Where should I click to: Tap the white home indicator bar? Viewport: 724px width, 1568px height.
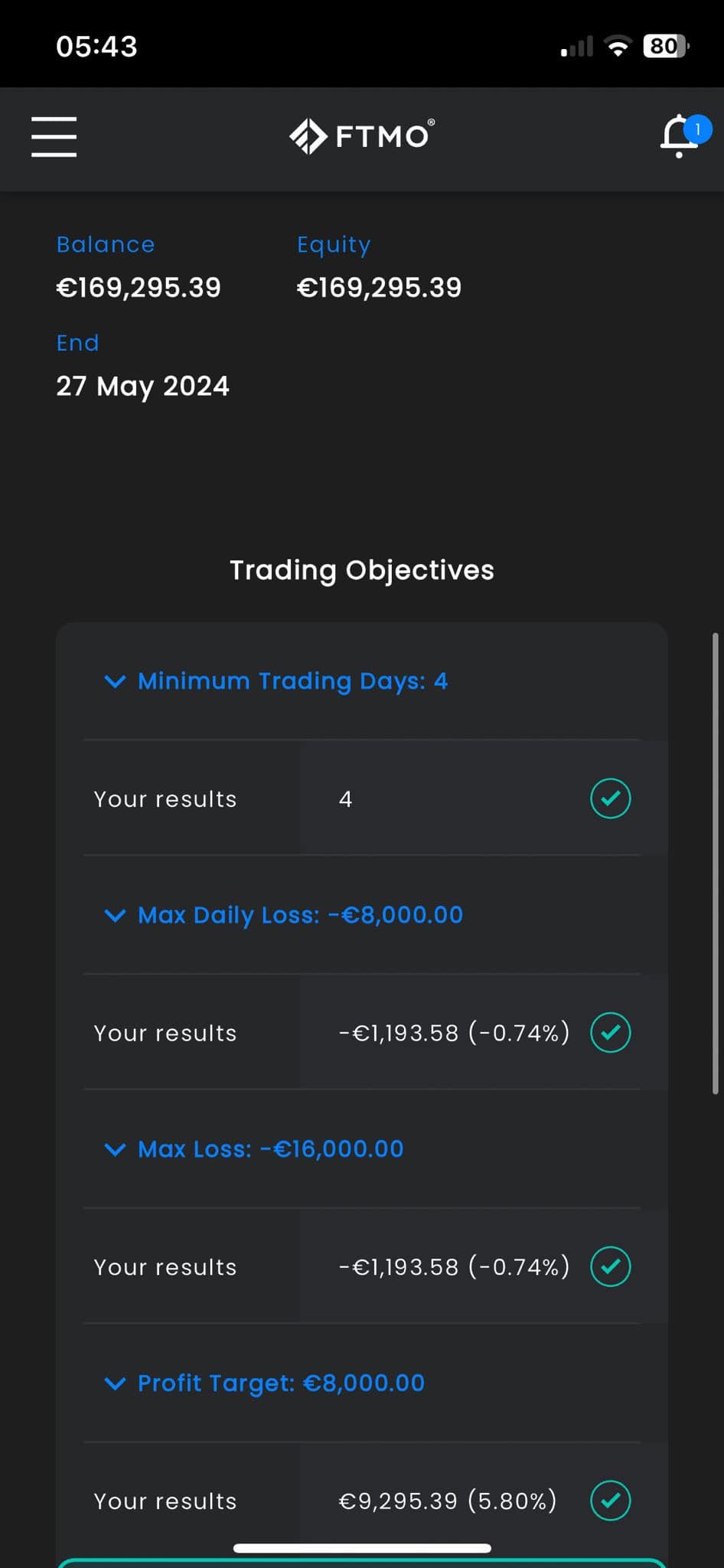tap(362, 1548)
